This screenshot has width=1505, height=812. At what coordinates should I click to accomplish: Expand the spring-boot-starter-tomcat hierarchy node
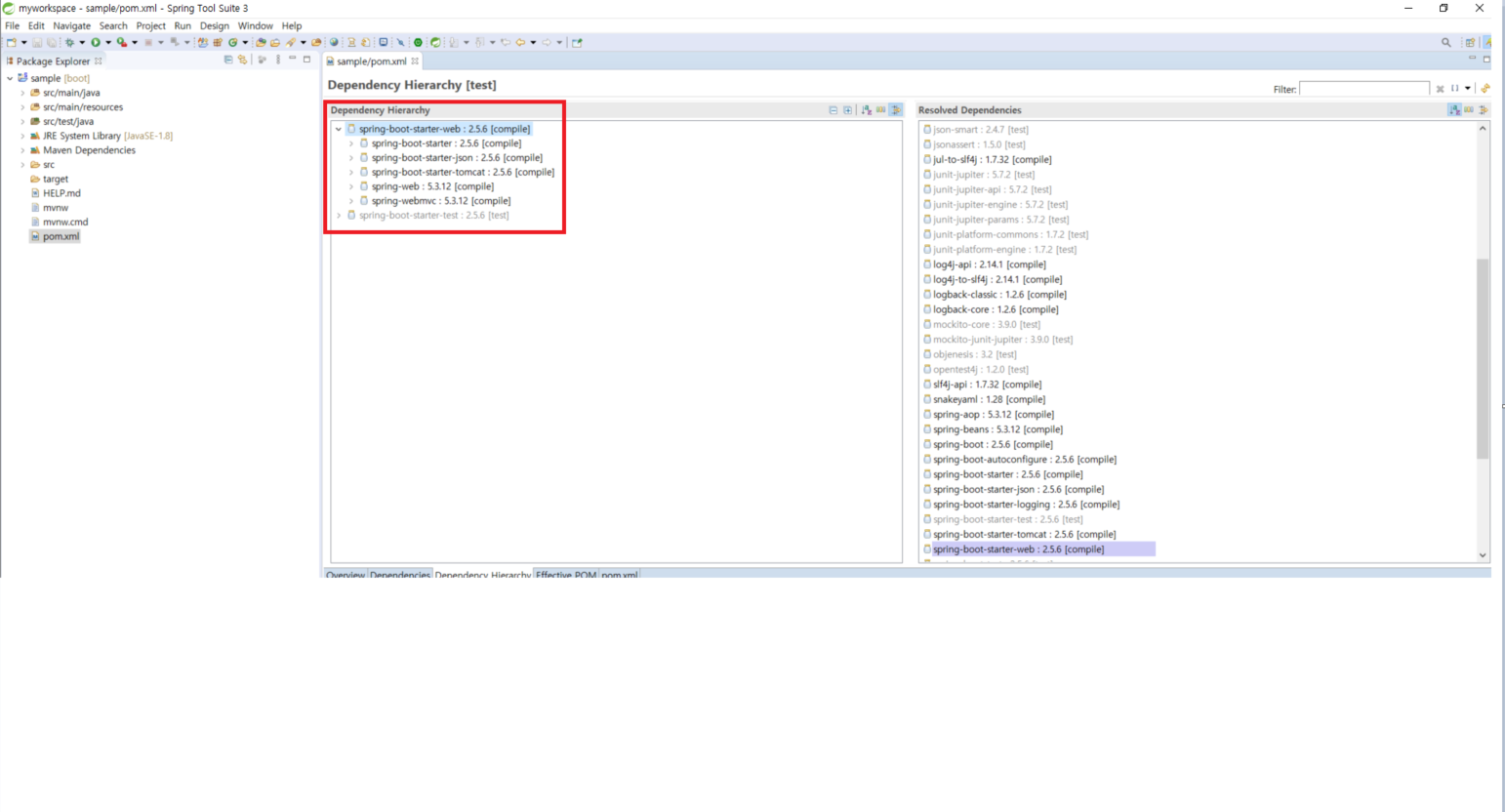pyautogui.click(x=351, y=172)
